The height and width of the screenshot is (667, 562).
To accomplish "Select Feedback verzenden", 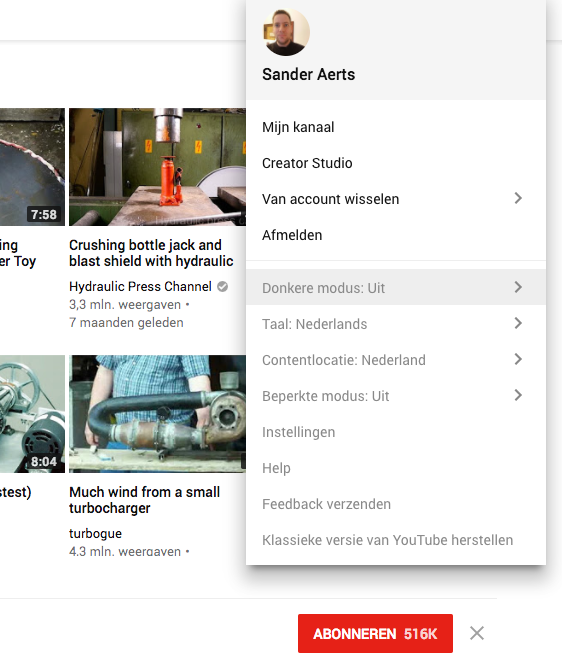I will point(396,504).
